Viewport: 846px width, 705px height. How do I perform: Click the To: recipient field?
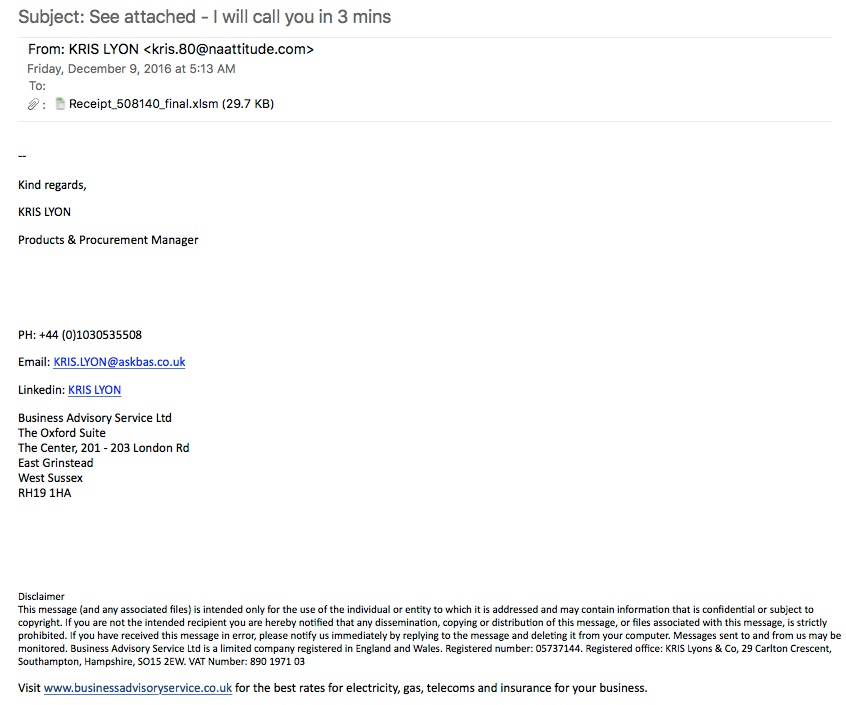pos(37,86)
